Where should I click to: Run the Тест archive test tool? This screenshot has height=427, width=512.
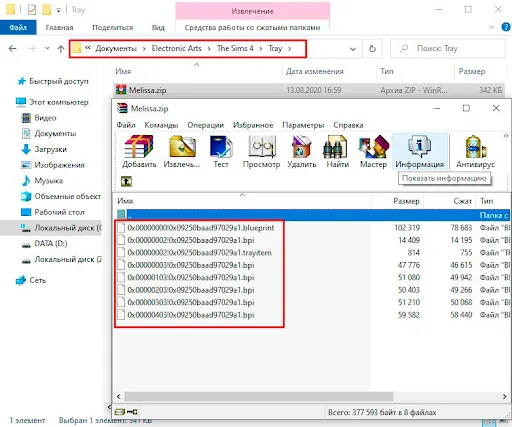click(221, 151)
